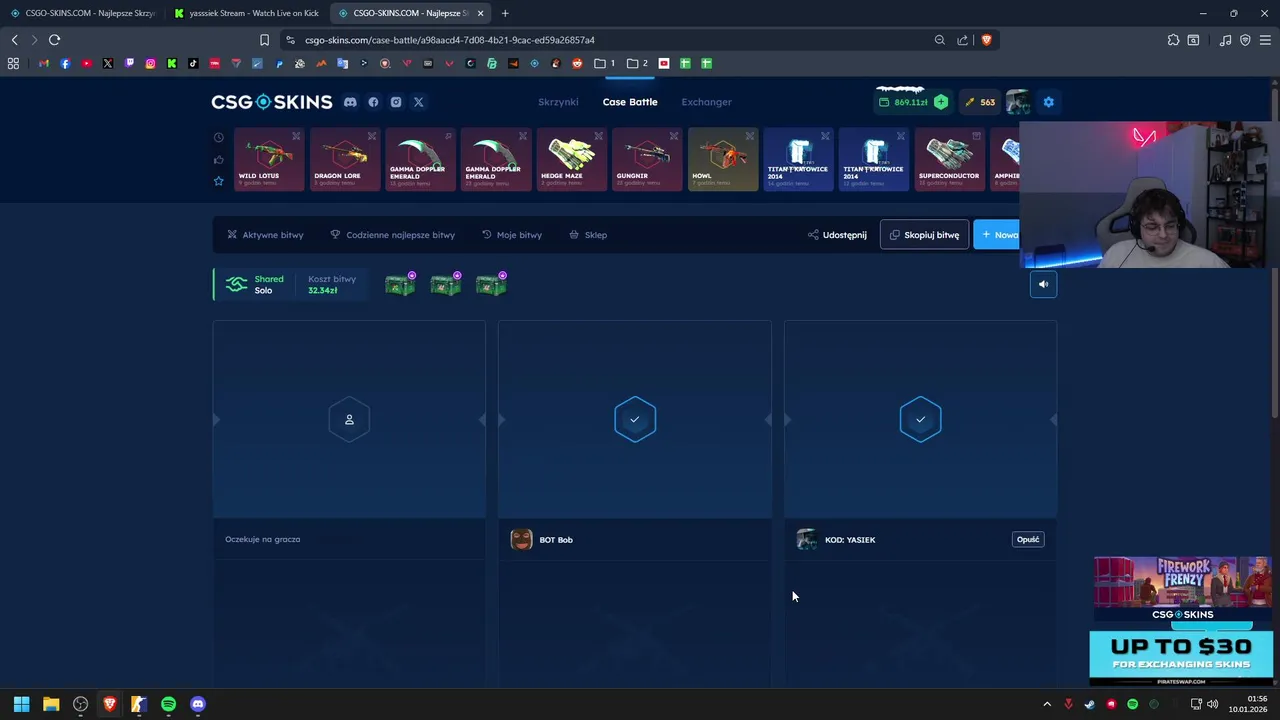Click the Firework Frenzy ad banner
The width and height of the screenshot is (1280, 720).
pyautogui.click(x=1182, y=590)
